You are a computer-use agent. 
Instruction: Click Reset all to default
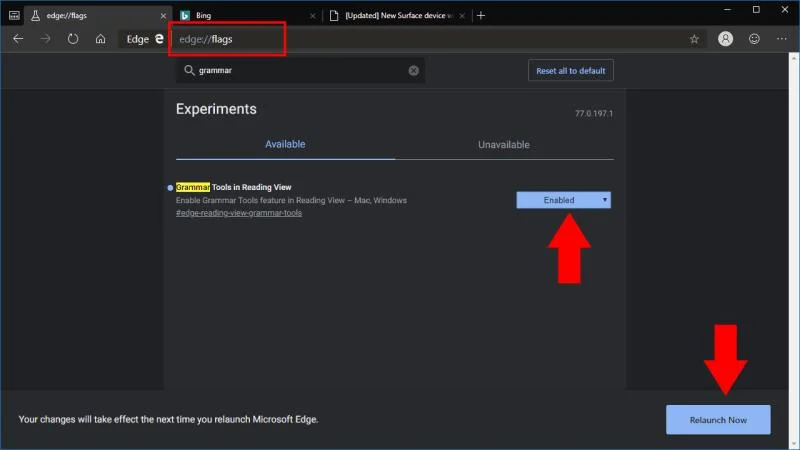[x=570, y=71]
